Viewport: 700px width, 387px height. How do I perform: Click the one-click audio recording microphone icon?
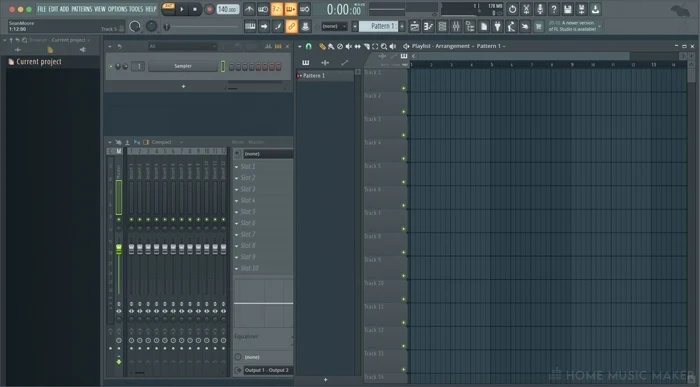click(x=540, y=9)
